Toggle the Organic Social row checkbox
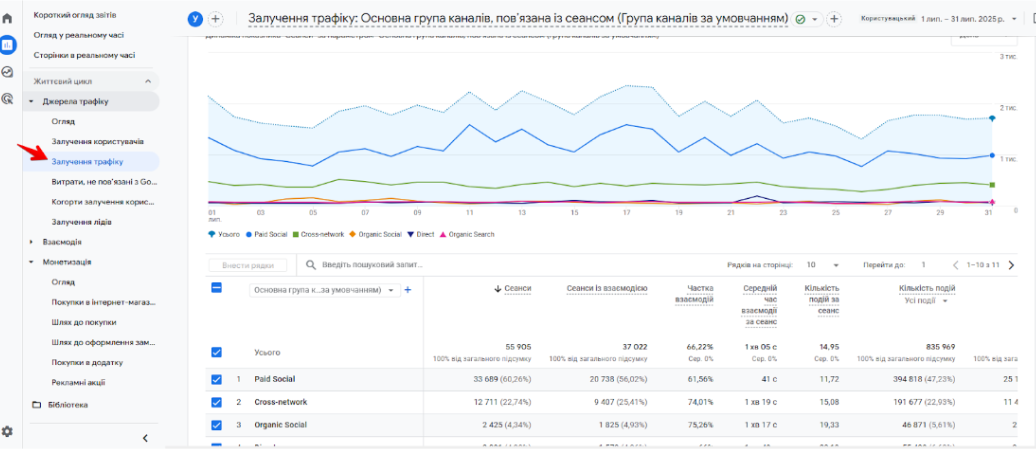Viewport: 1036px width, 449px height. click(x=216, y=425)
